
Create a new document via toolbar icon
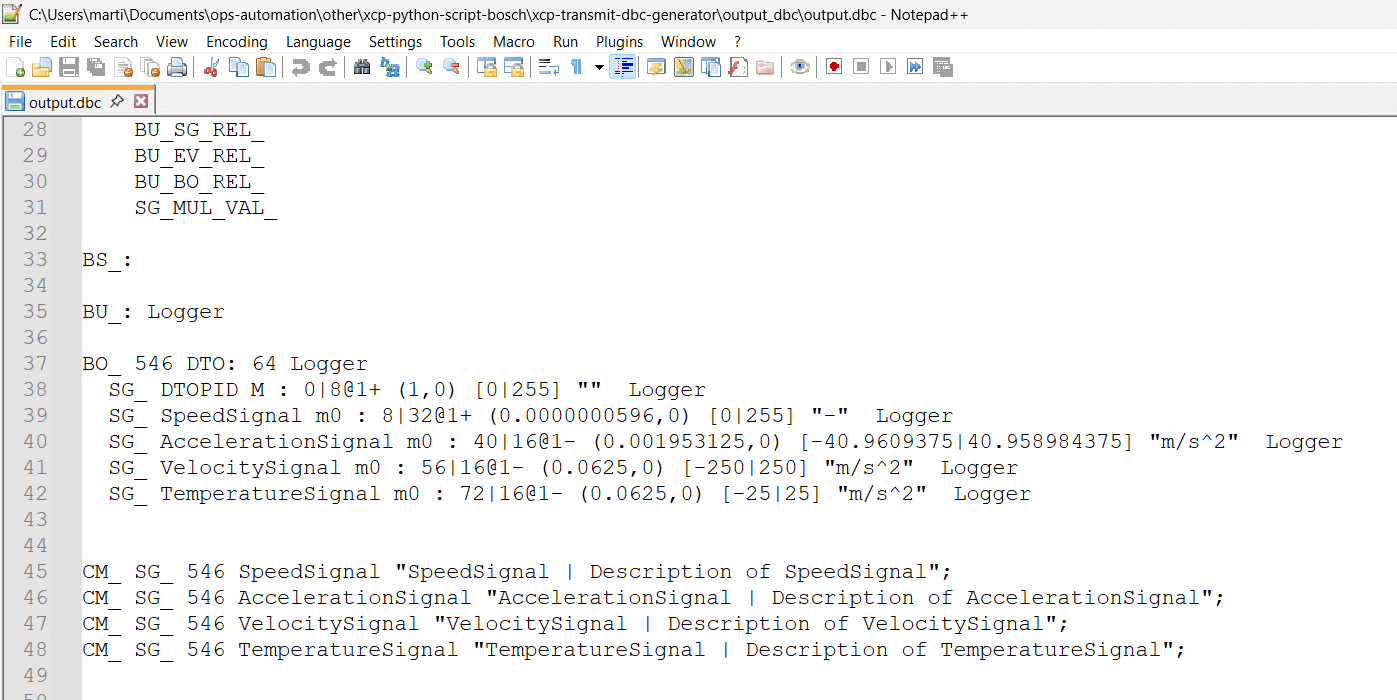click(15, 67)
